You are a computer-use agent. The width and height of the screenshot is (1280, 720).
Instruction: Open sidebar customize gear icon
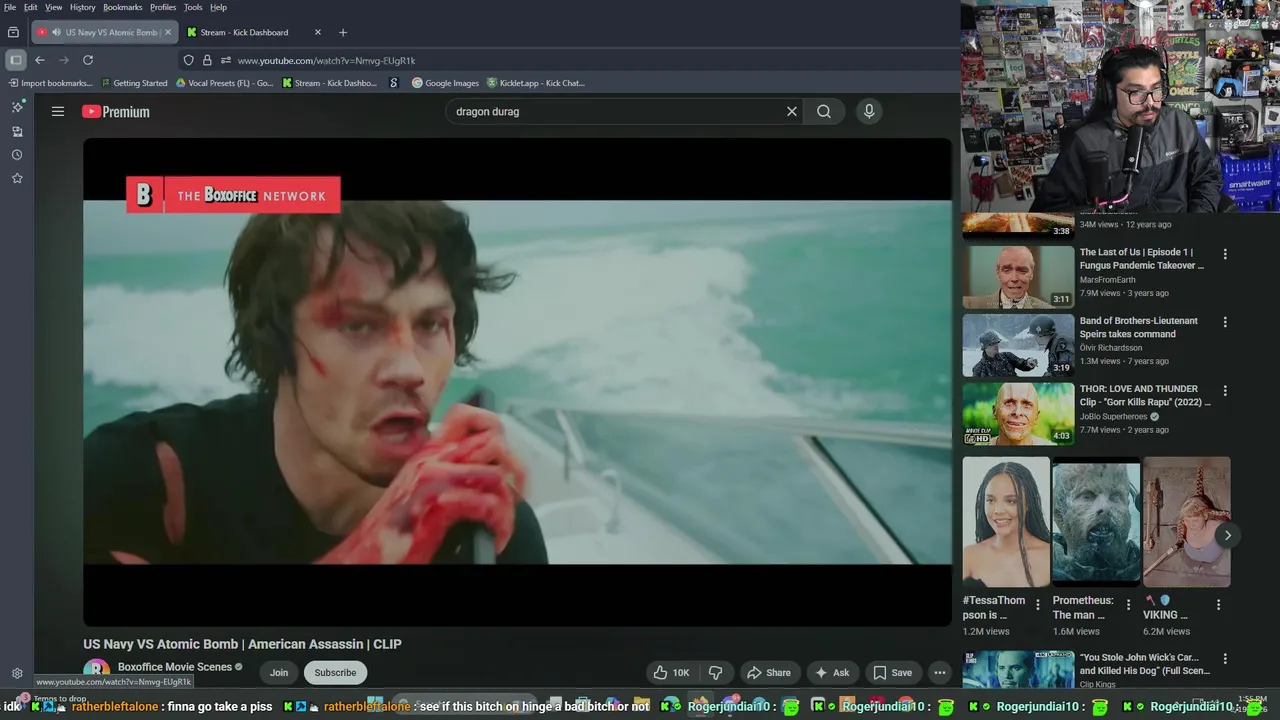[17, 673]
